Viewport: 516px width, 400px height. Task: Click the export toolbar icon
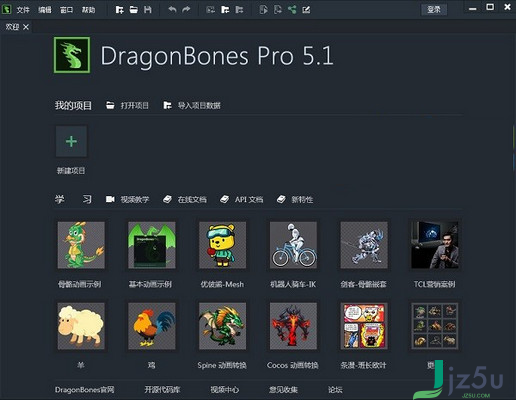click(x=239, y=10)
